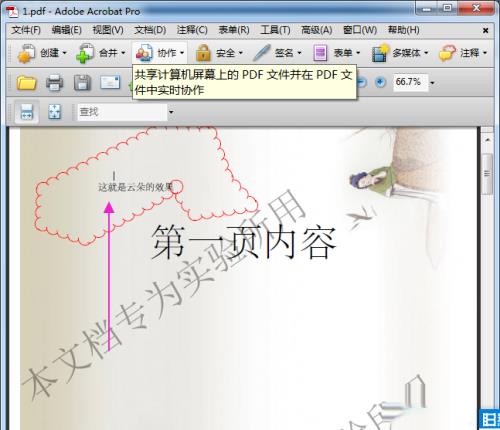Image resolution: width=500 pixels, height=430 pixels.
Task: Open the Tools (工具) menu
Action: tap(275, 30)
